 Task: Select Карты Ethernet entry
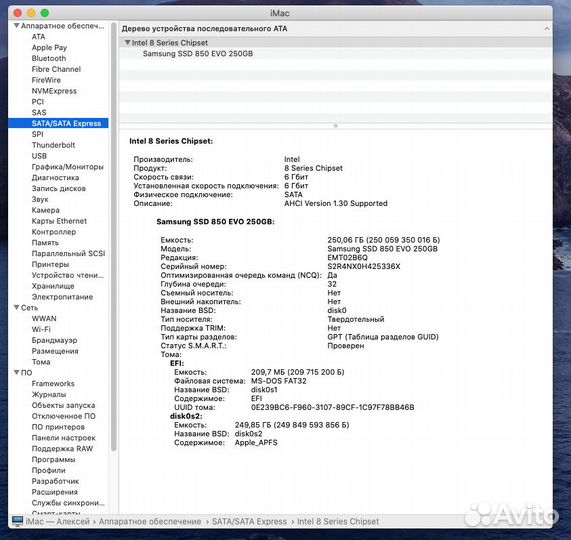click(59, 221)
